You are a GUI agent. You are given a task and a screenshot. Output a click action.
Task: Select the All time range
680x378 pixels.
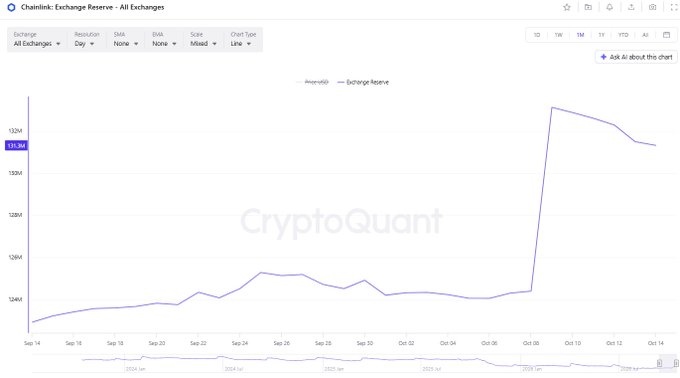[x=645, y=35]
